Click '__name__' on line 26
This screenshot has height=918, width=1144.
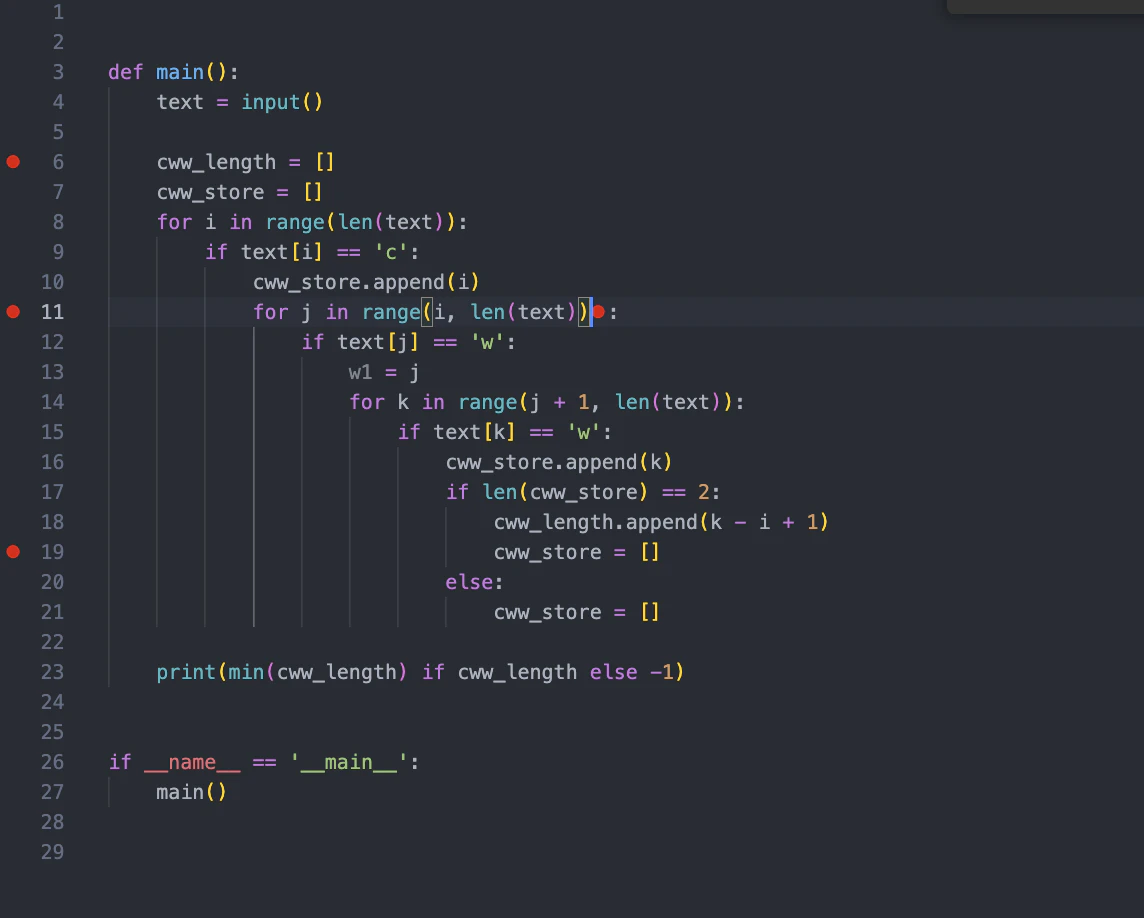pyautogui.click(x=192, y=763)
